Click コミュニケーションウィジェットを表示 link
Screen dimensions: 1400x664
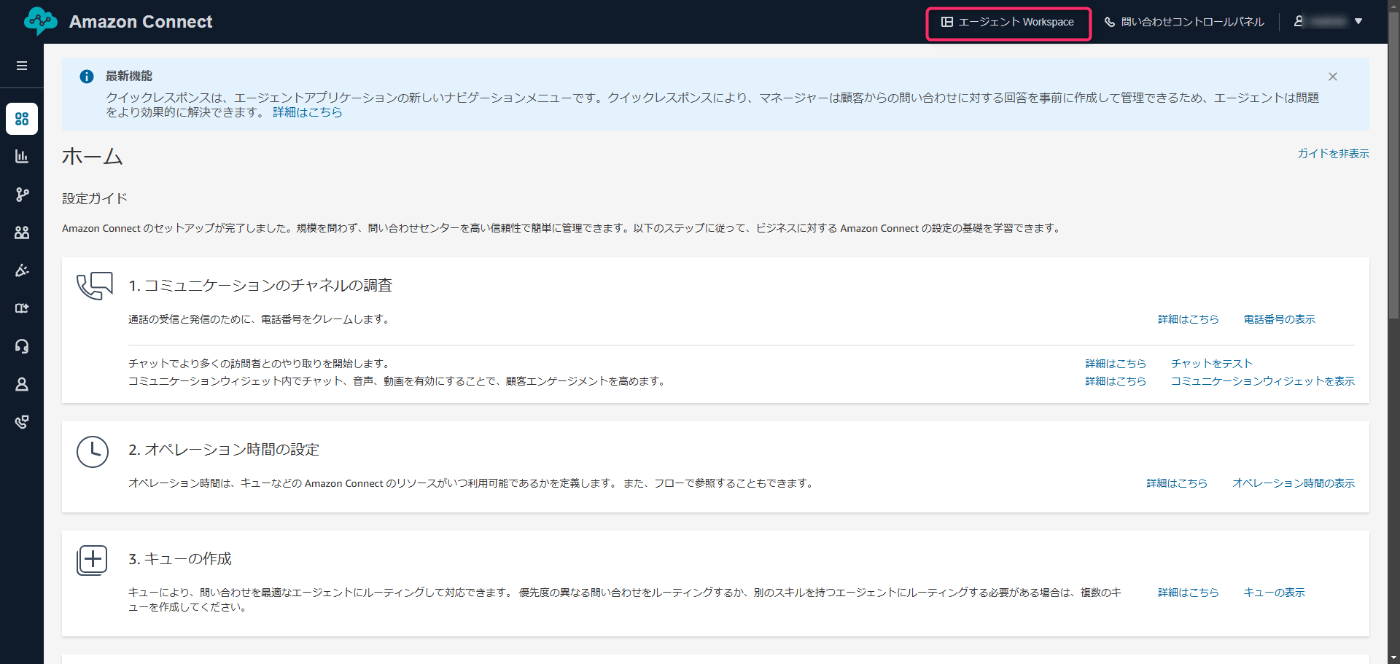tap(1263, 382)
